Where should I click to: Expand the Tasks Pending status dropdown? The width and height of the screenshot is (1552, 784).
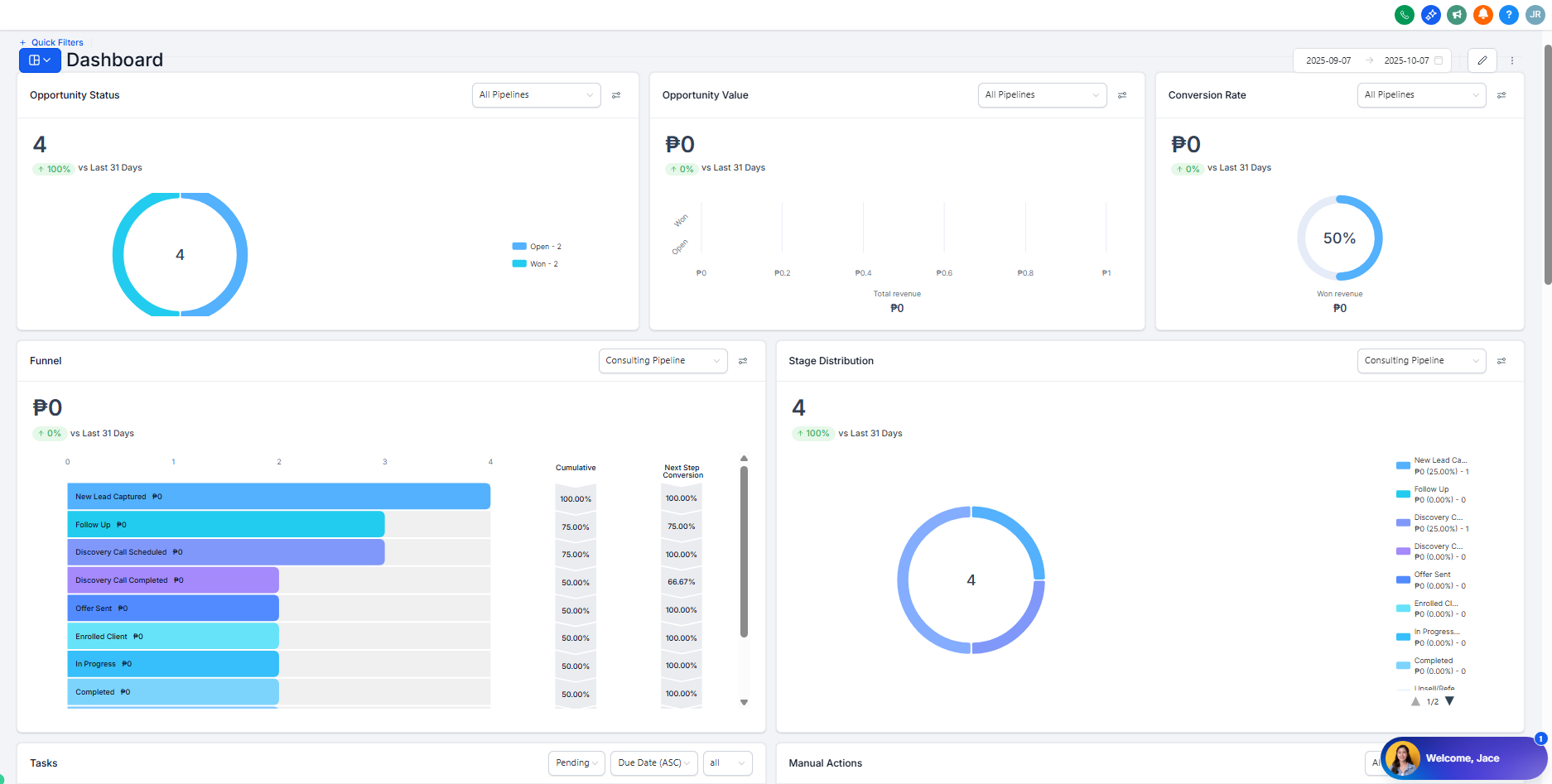(576, 763)
